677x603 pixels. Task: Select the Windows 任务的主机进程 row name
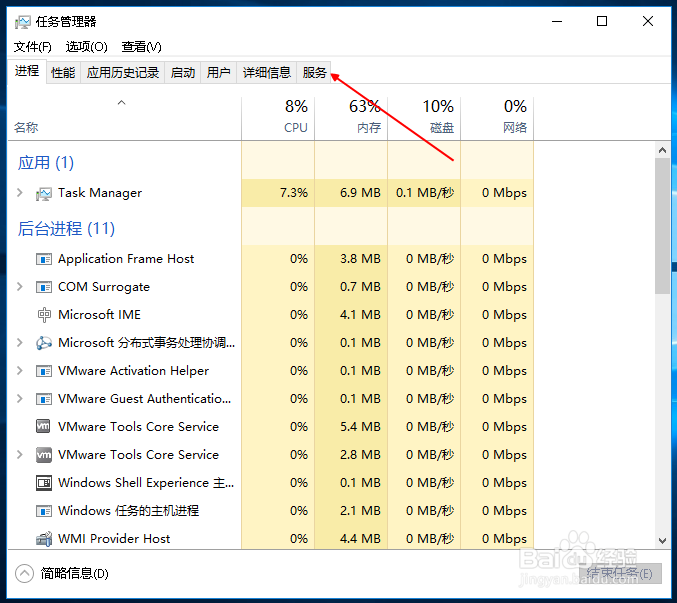[128, 511]
